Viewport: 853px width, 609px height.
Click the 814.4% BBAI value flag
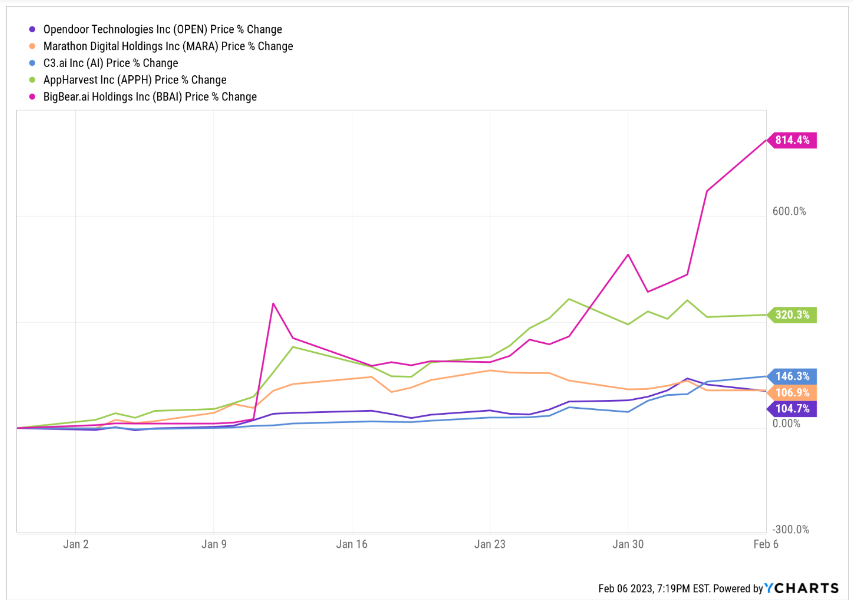pyautogui.click(x=794, y=140)
